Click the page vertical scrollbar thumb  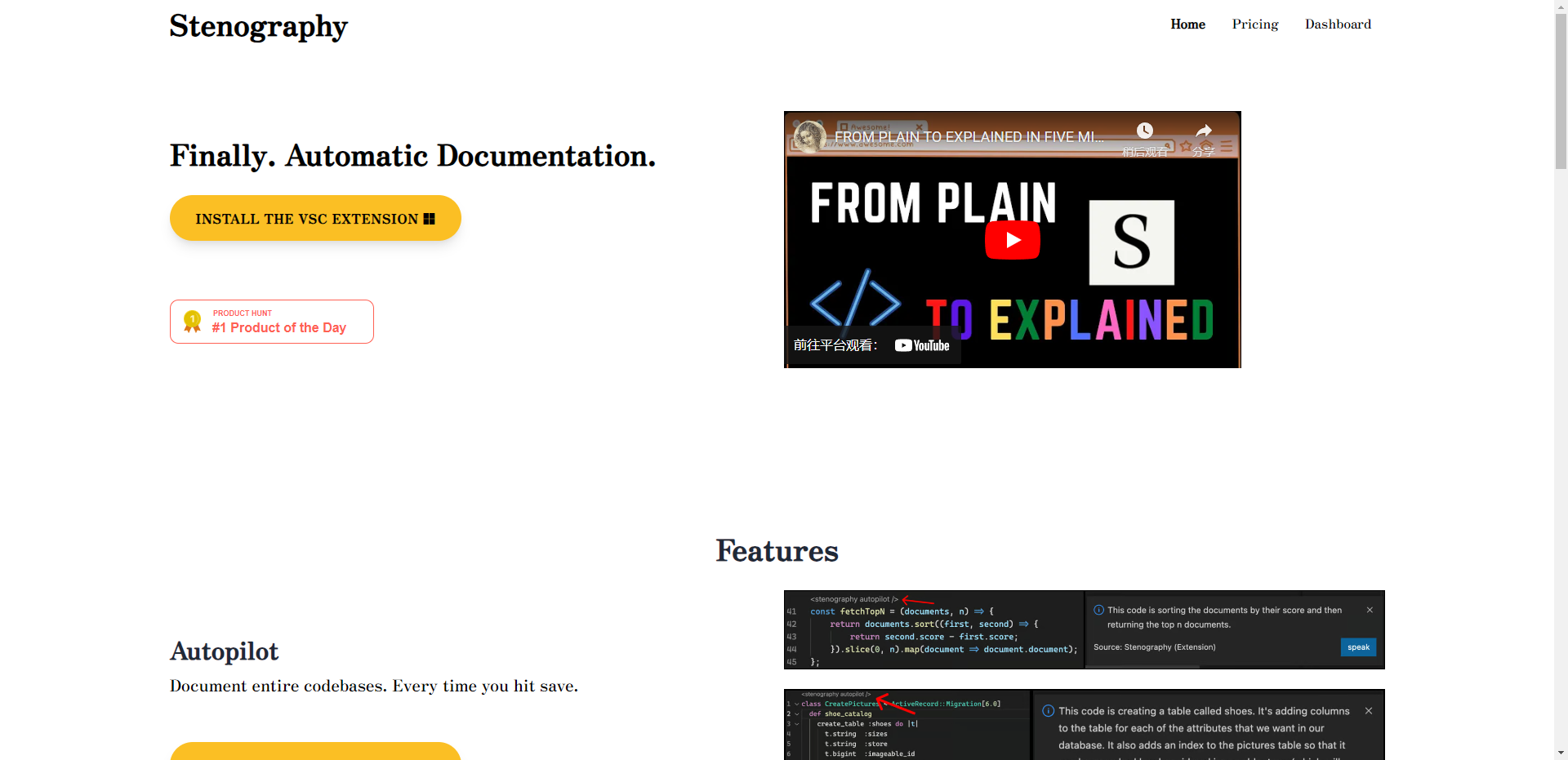point(1561,91)
